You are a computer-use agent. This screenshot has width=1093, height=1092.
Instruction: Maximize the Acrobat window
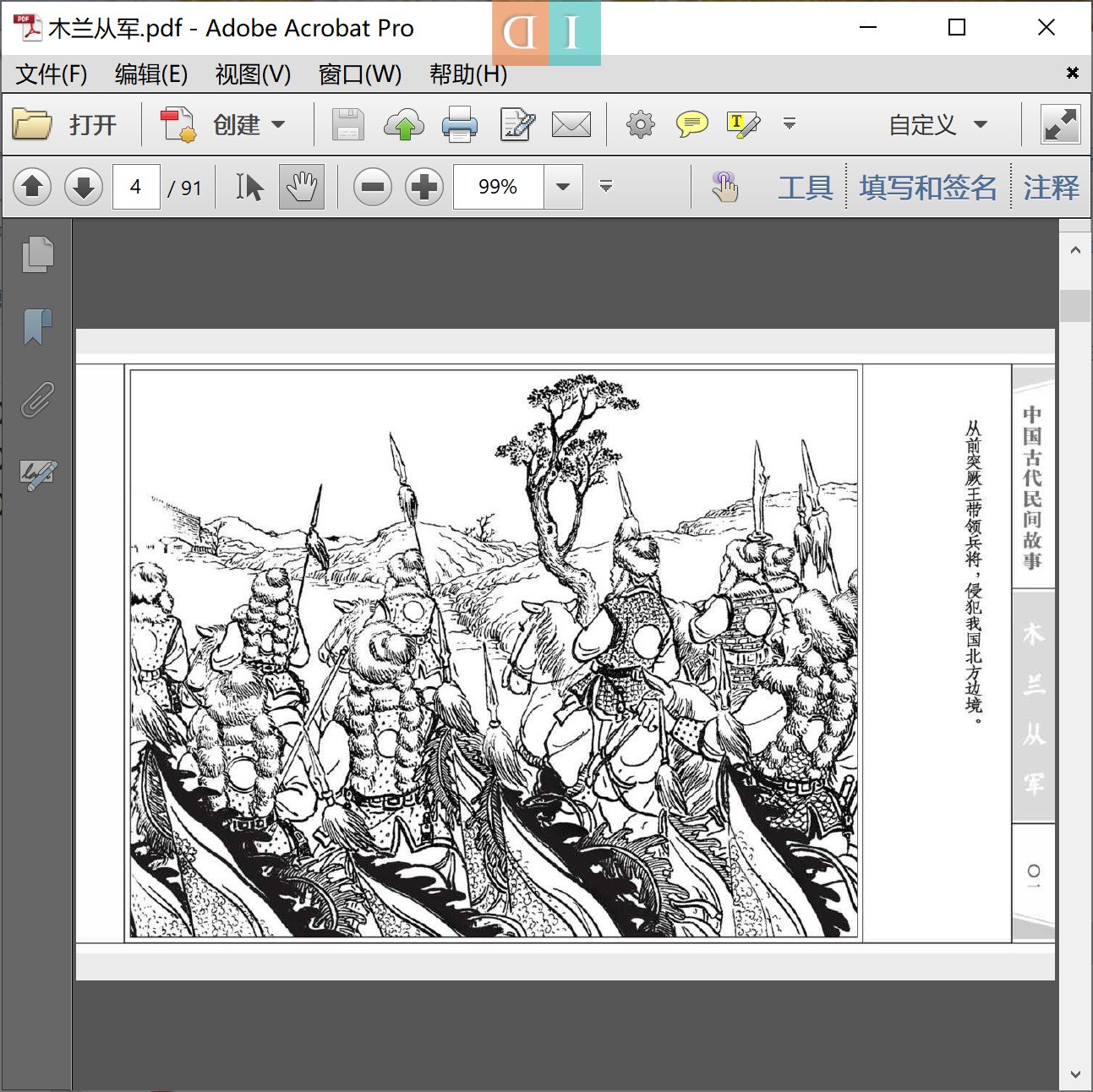(x=956, y=28)
